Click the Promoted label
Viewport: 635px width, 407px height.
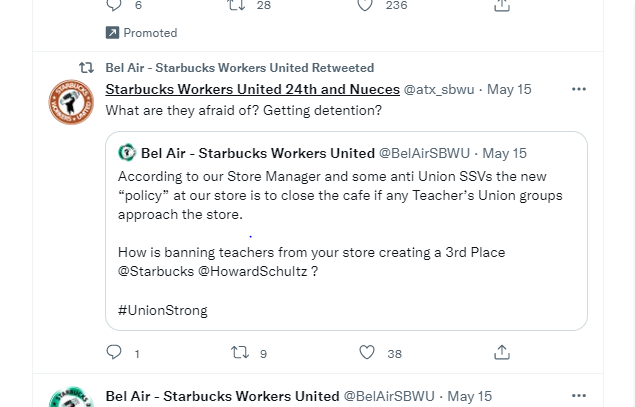(x=150, y=33)
